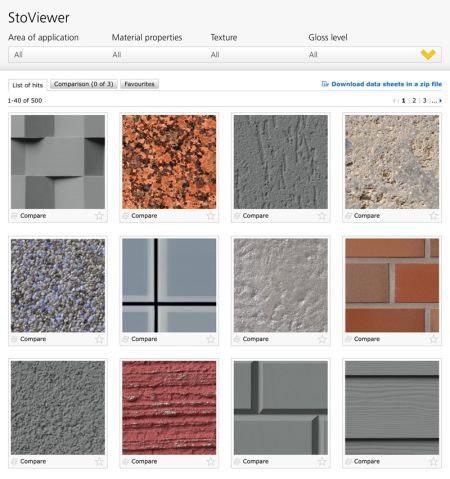Switch to the Comparison (0 of 3) tab

pyautogui.click(x=84, y=84)
